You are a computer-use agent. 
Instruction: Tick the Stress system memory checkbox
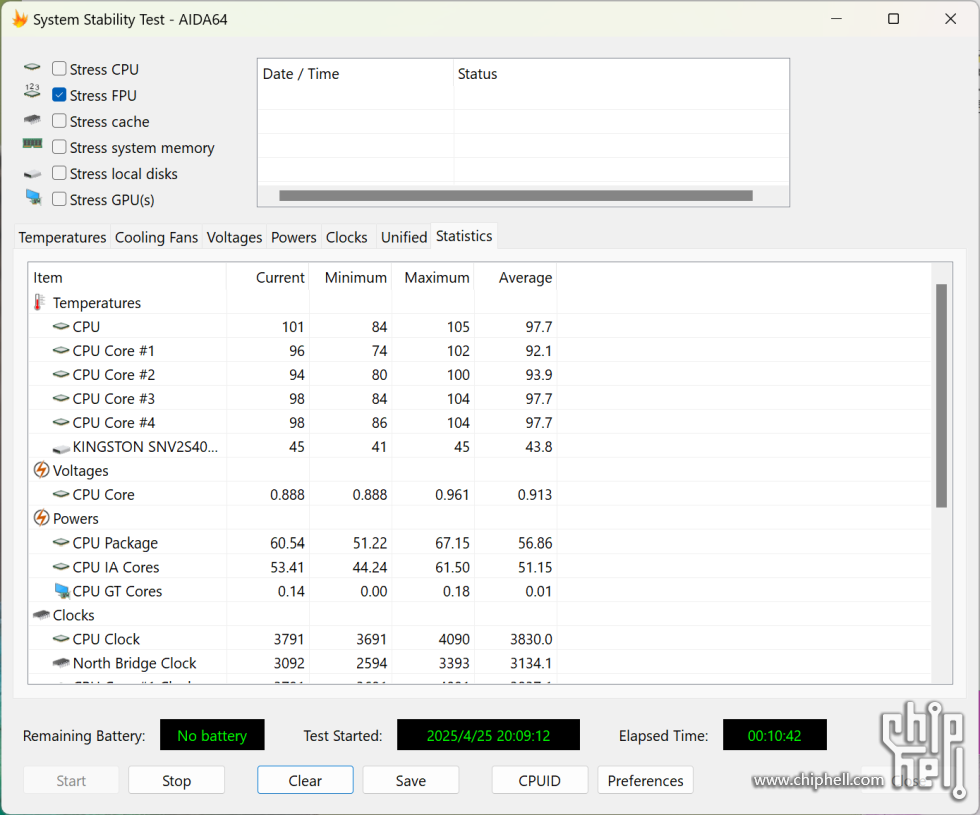click(x=59, y=147)
